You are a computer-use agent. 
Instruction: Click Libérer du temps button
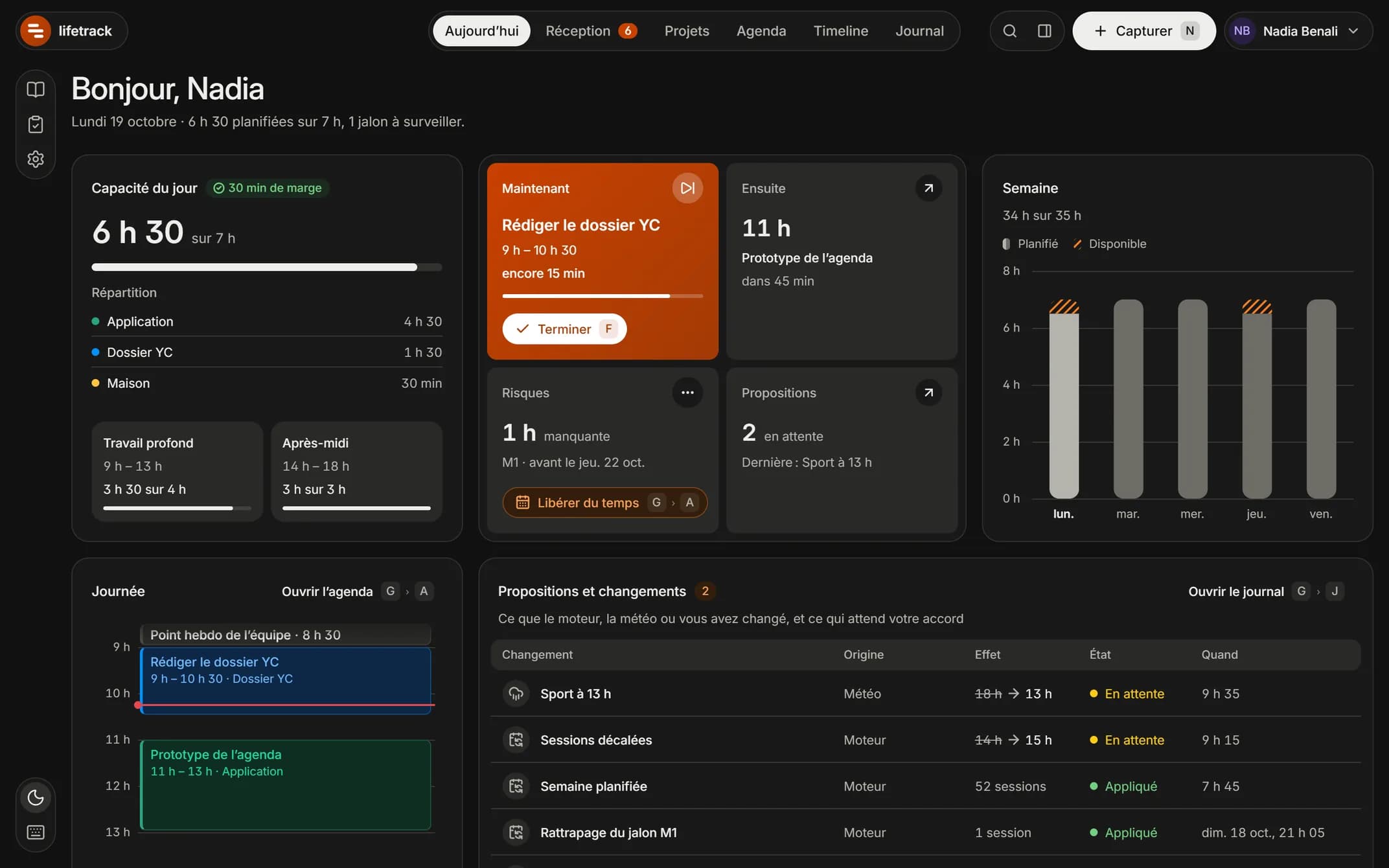604,503
